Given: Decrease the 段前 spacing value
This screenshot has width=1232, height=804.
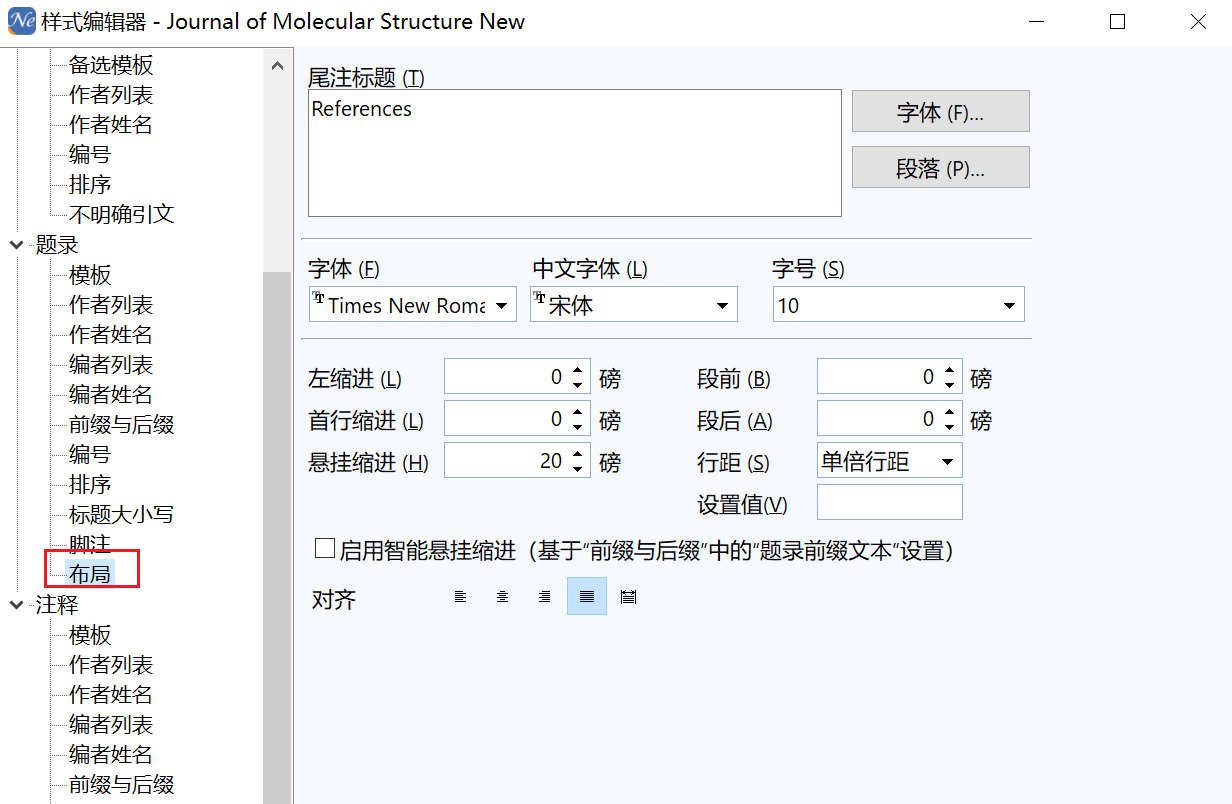Looking at the screenshot, I should pyautogui.click(x=948, y=385).
